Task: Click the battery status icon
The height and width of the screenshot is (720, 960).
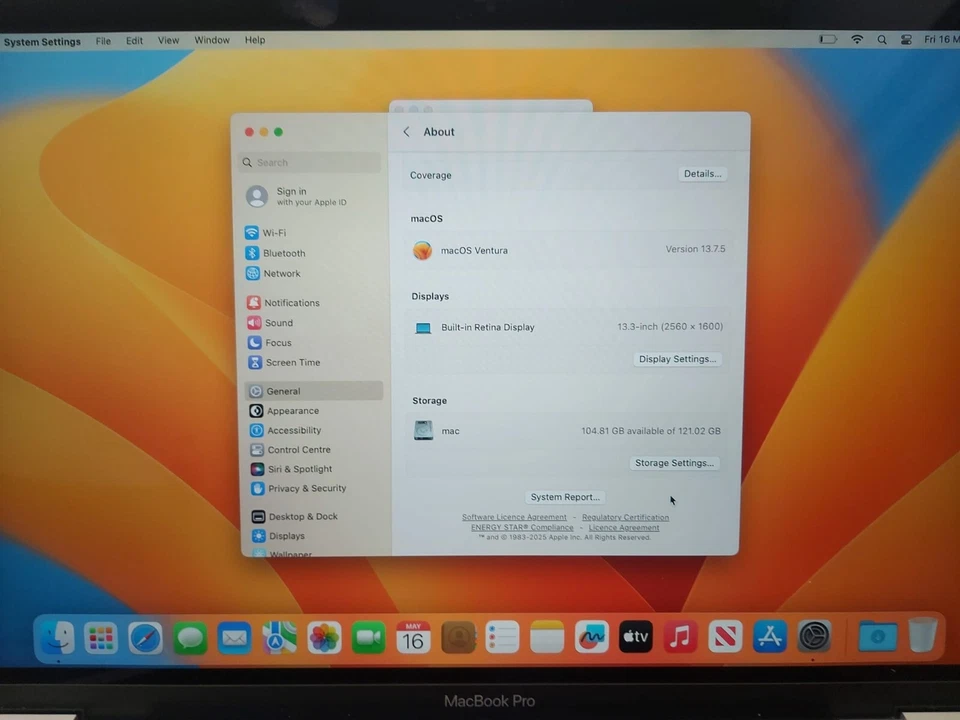Action: pos(828,39)
